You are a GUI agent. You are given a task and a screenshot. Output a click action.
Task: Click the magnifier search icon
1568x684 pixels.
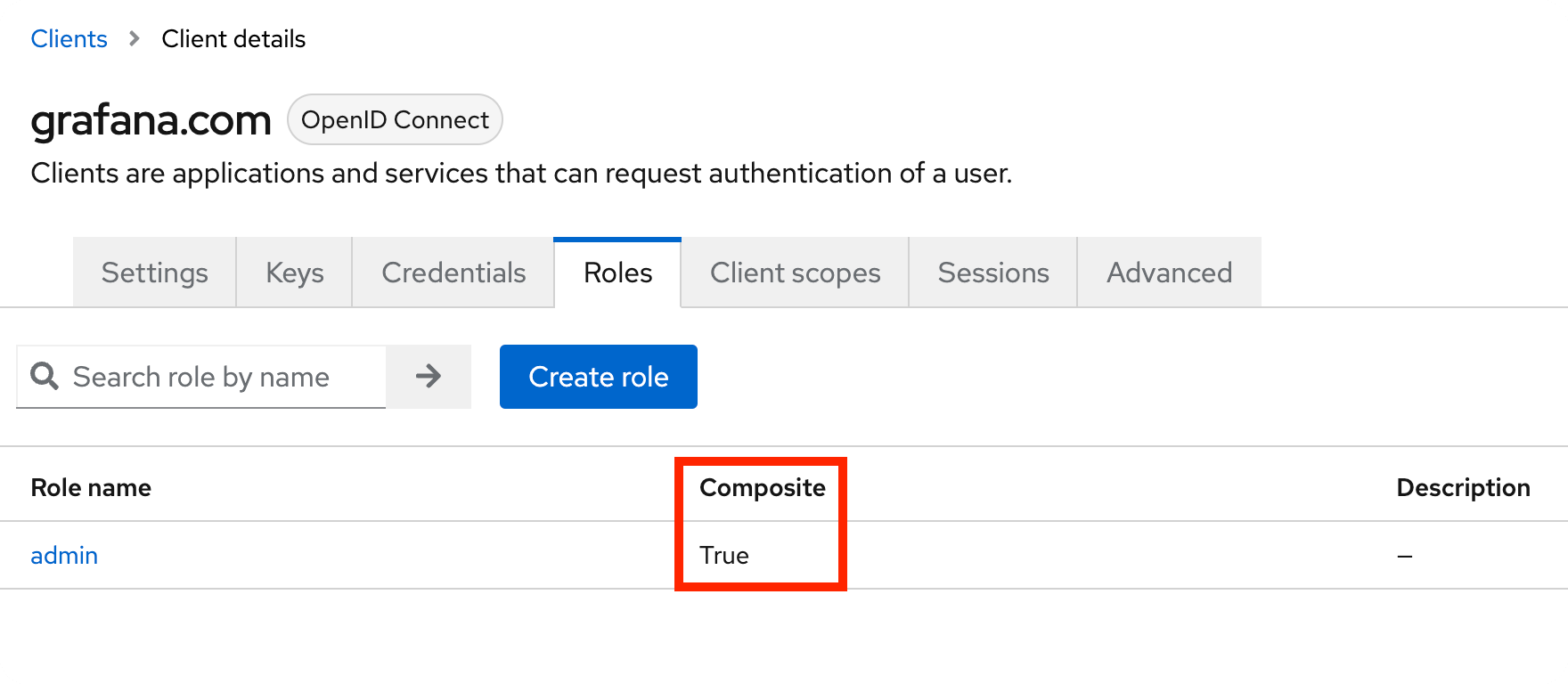(x=45, y=376)
